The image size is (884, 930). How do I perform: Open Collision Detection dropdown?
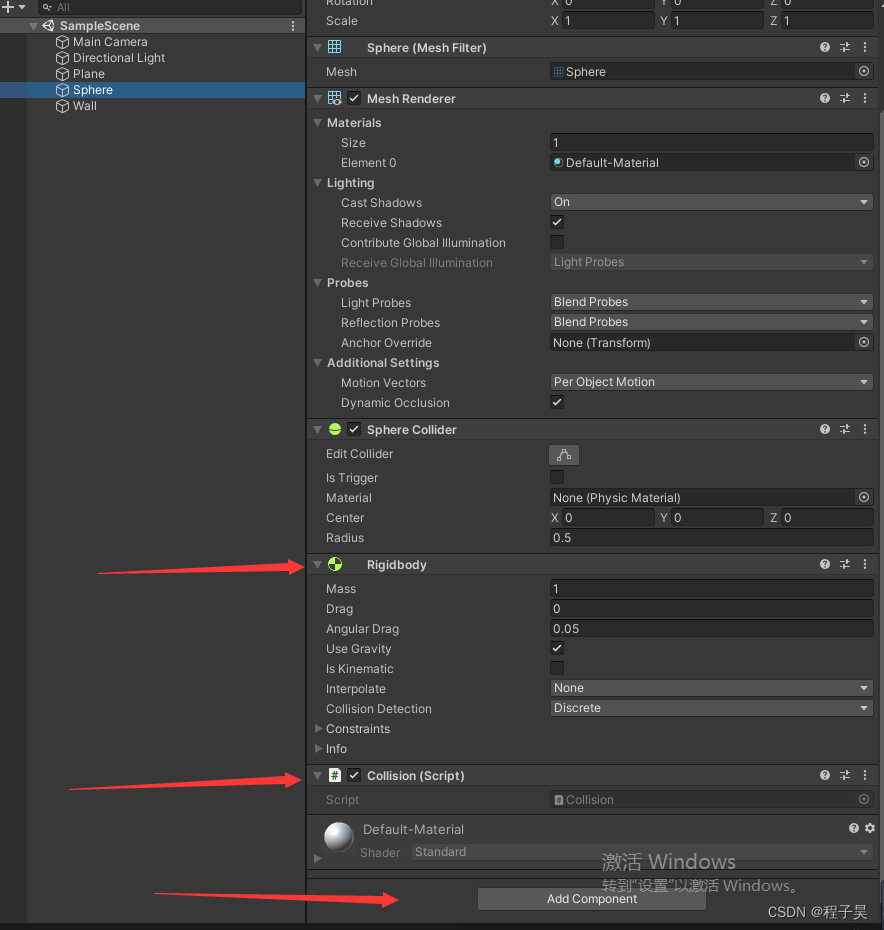[711, 708]
